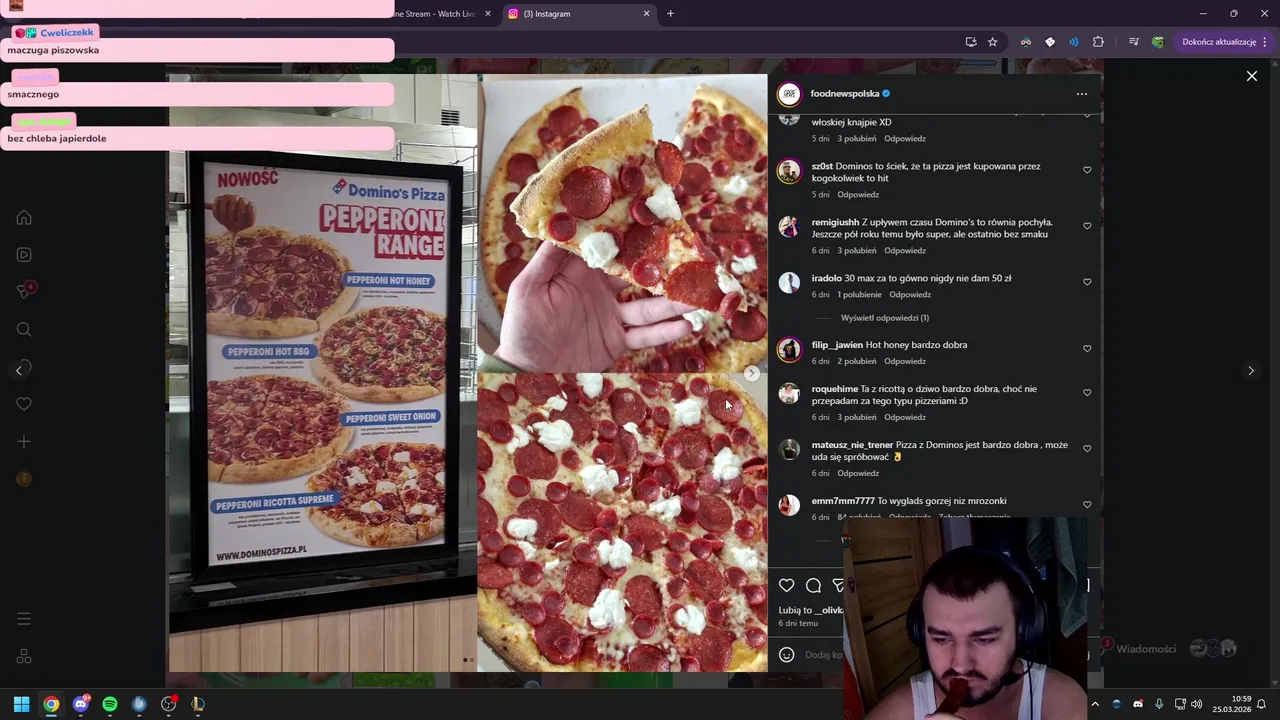Viewport: 1280px width, 720px height.
Task: Click the install app icon in address bar
Action: [x=970, y=42]
